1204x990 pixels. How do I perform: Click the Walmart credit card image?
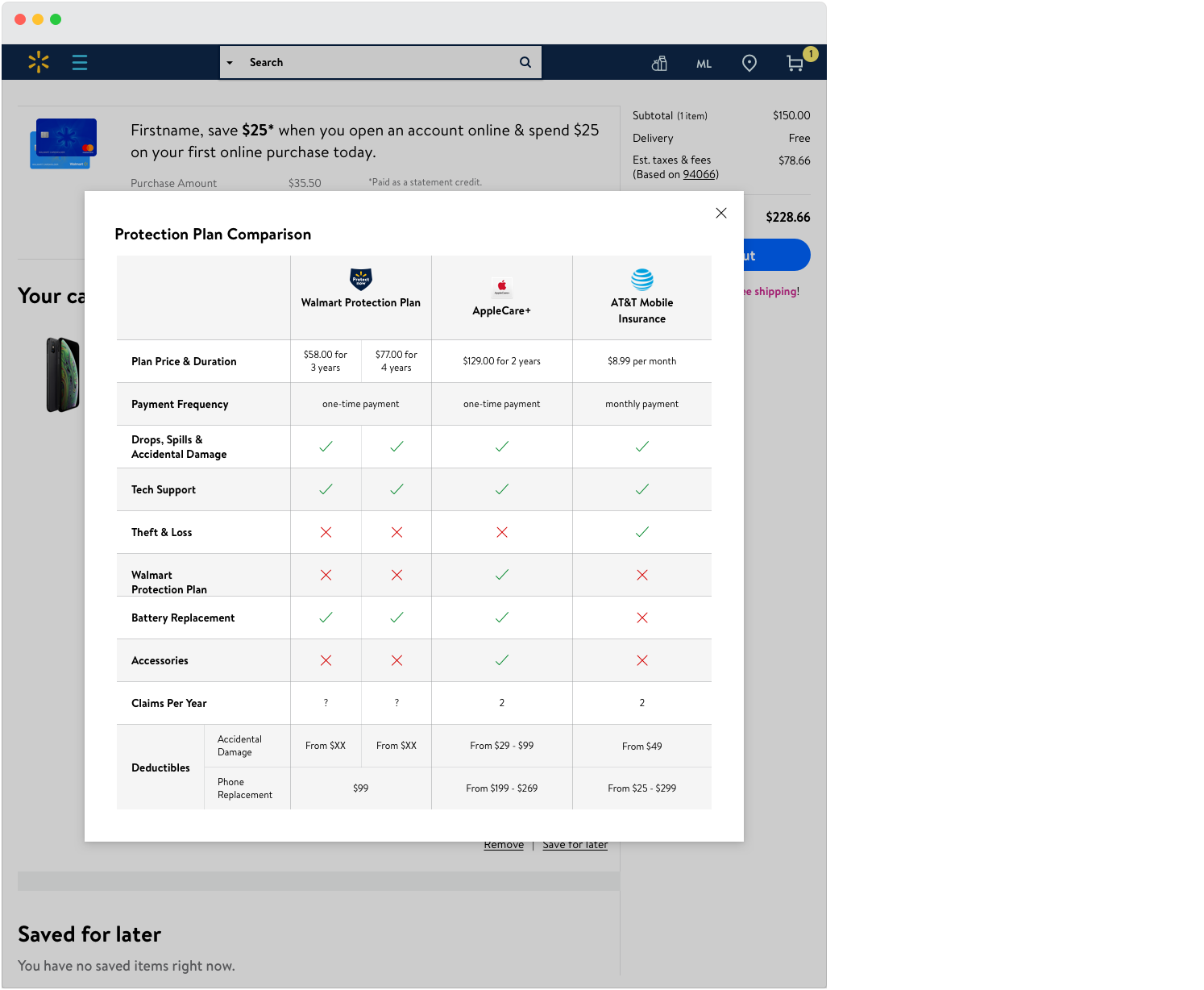[x=64, y=144]
